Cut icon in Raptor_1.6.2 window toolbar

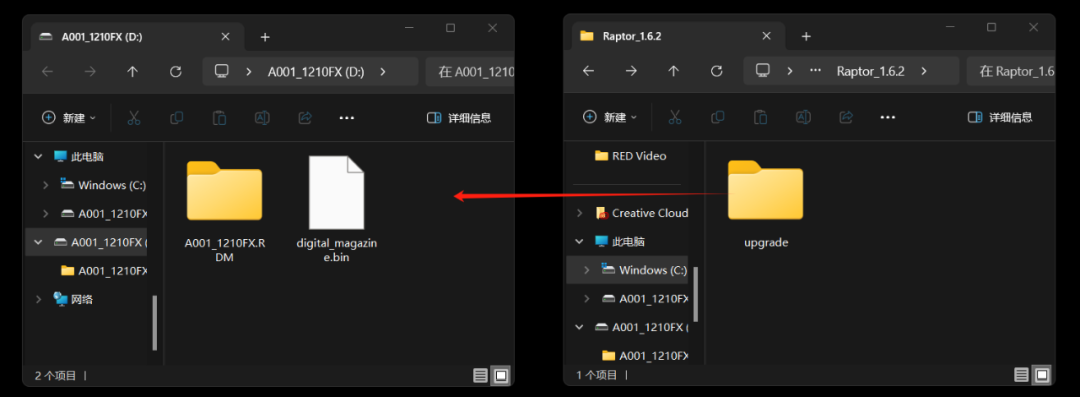[x=675, y=118]
